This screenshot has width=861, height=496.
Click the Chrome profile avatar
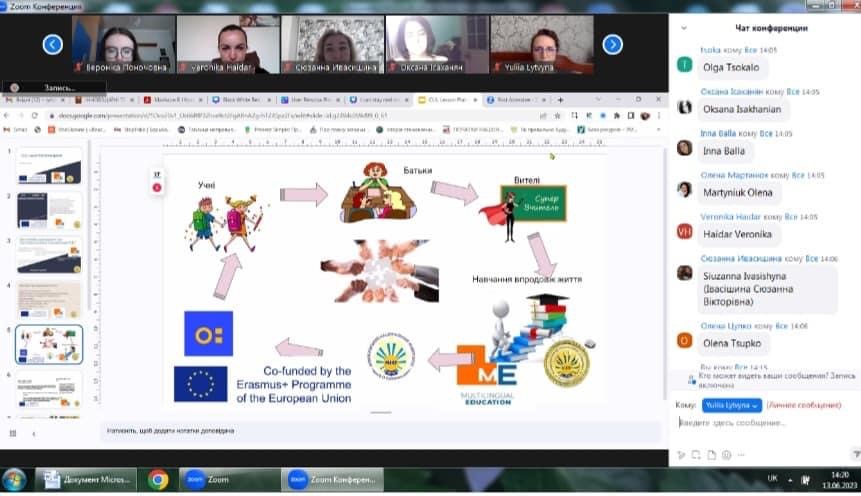coord(645,116)
